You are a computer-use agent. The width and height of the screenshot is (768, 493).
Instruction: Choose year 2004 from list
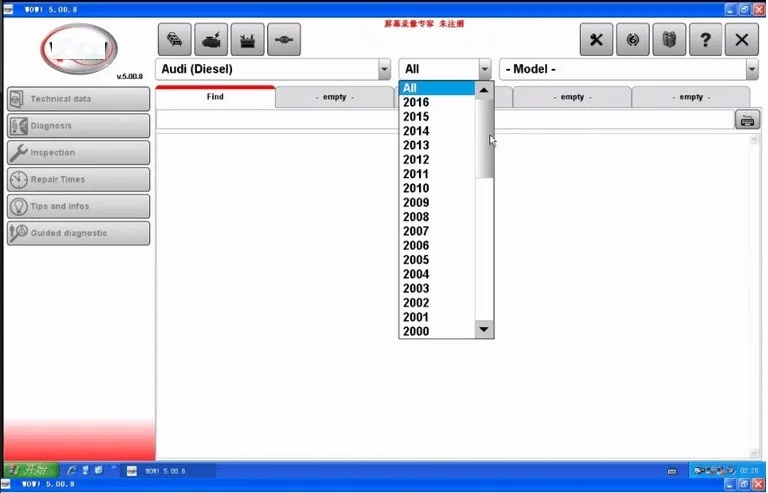[x=437, y=274]
